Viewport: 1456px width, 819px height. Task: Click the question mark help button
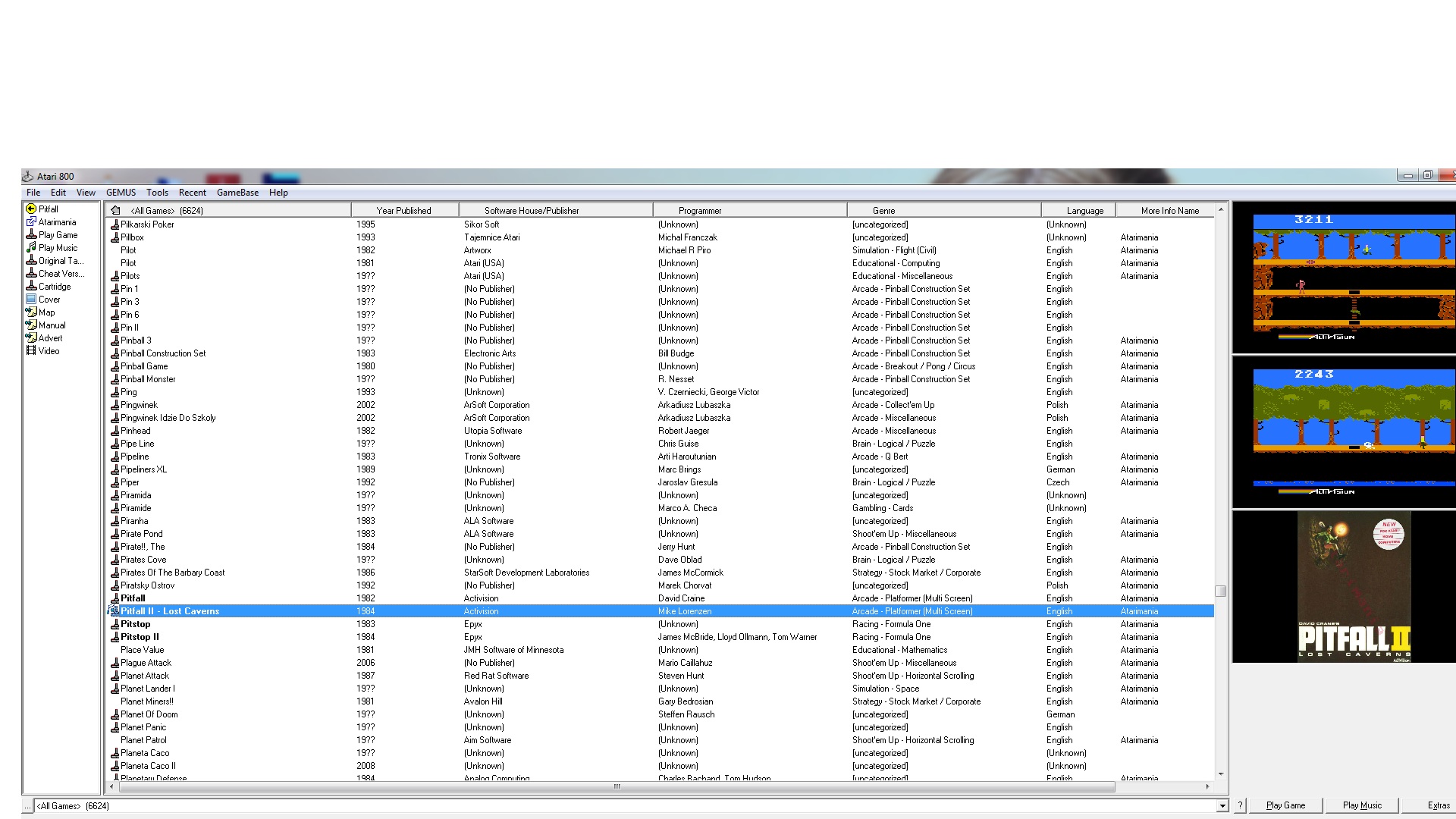pos(1241,805)
